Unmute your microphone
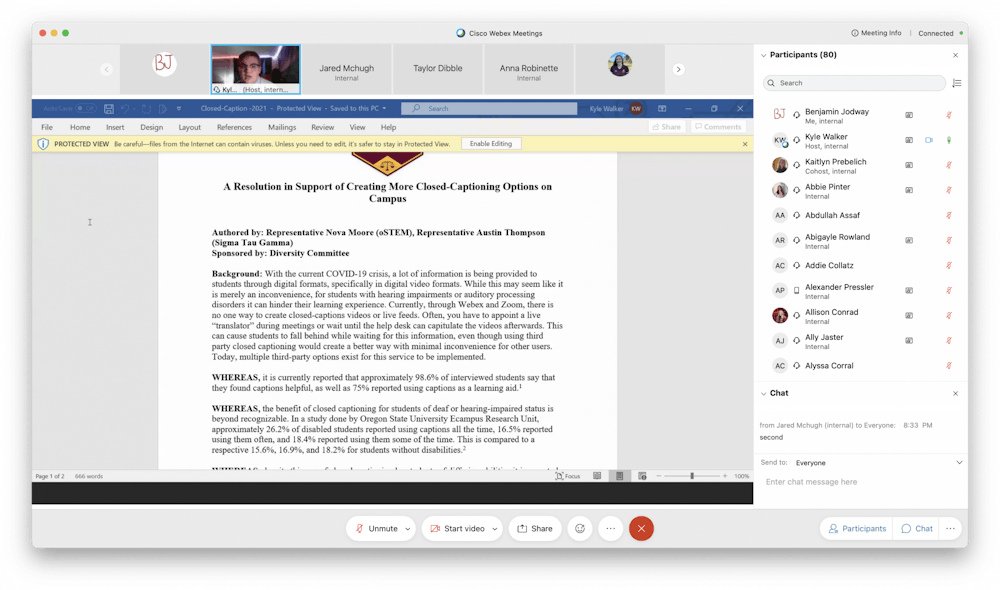This screenshot has height=590, width=1000. tap(376, 528)
